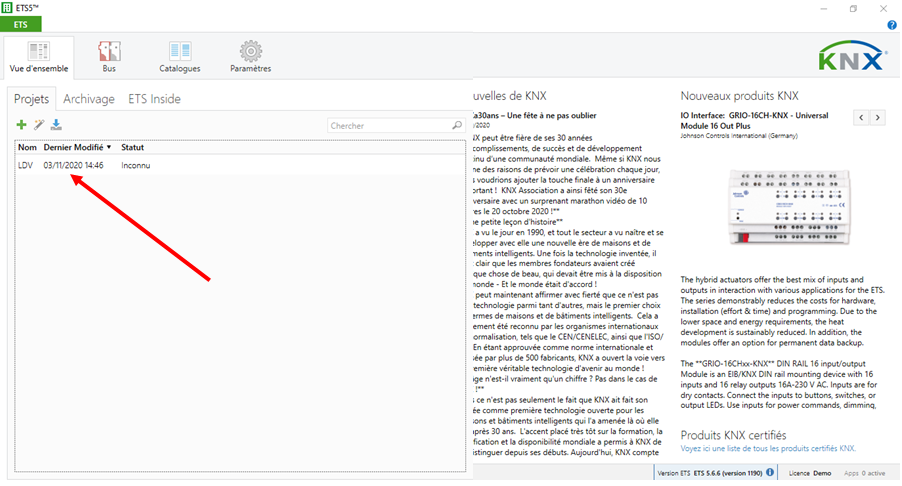Click the Licence Demo status entry
Image resolution: width=902 pixels, height=486 pixels.
[x=810, y=473]
